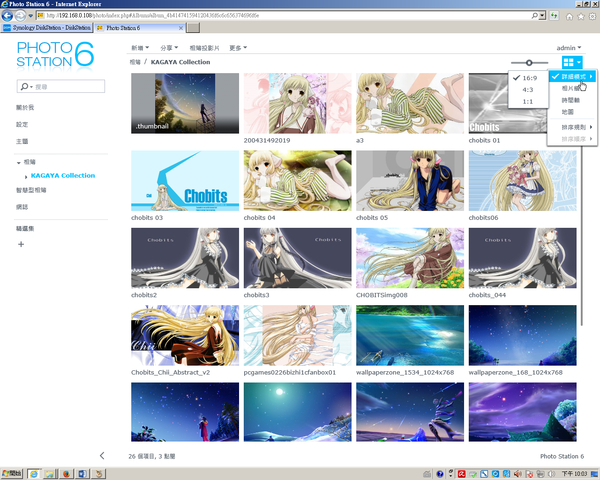Click the IE forward button

pyautogui.click(x=20, y=16)
